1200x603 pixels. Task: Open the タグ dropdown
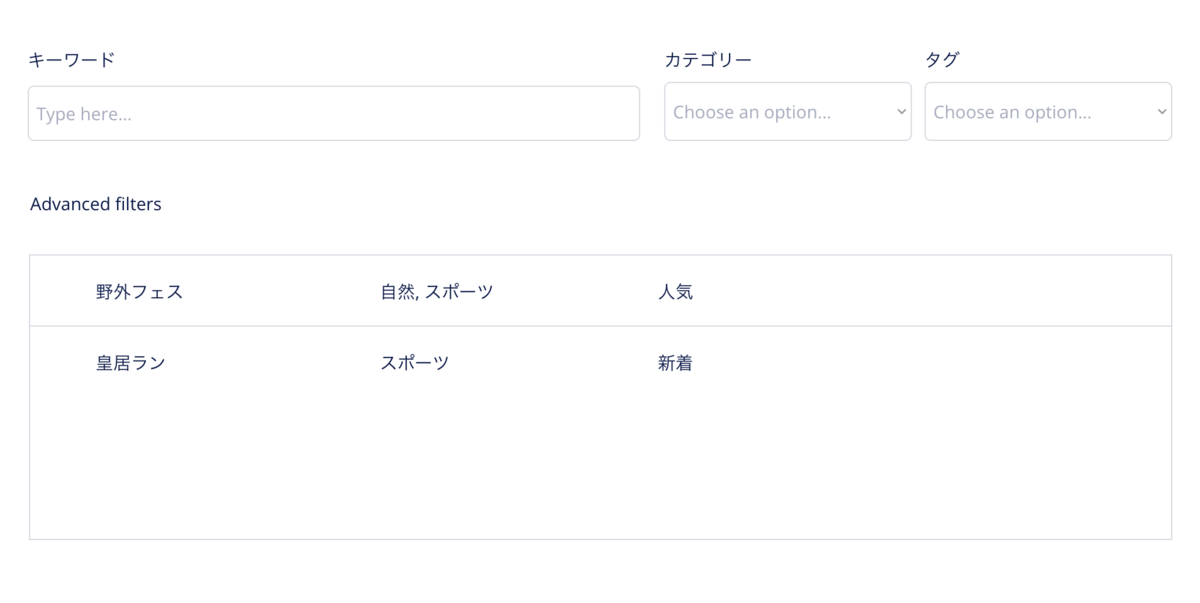[1048, 112]
